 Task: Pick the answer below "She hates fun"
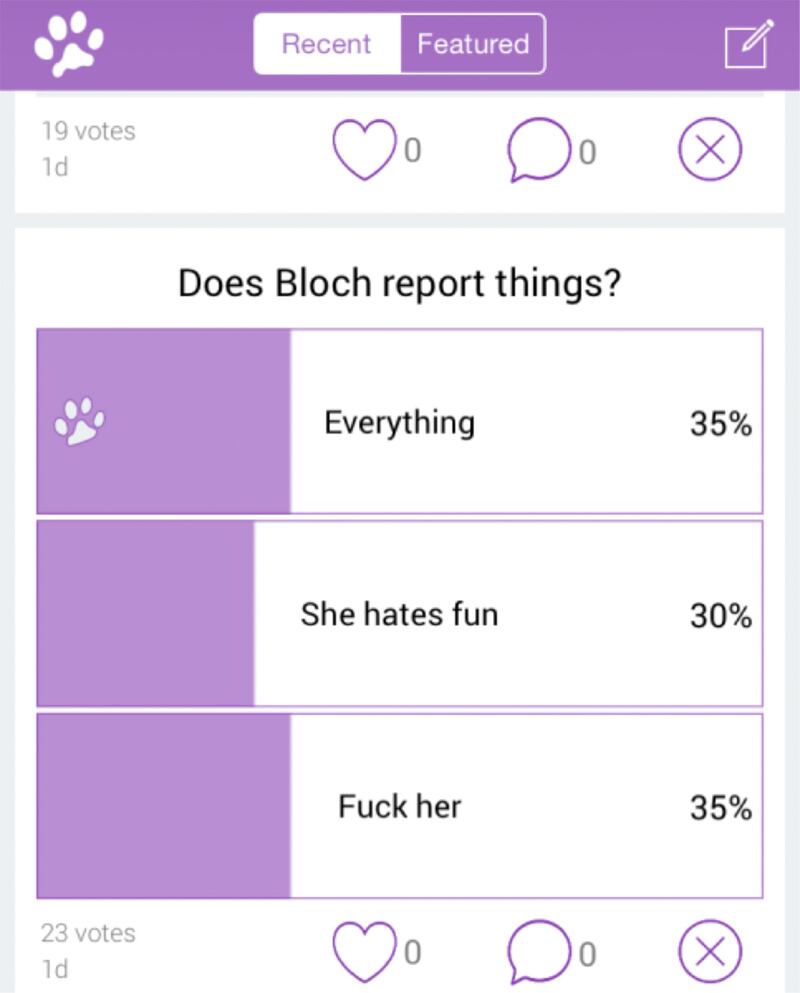click(399, 806)
